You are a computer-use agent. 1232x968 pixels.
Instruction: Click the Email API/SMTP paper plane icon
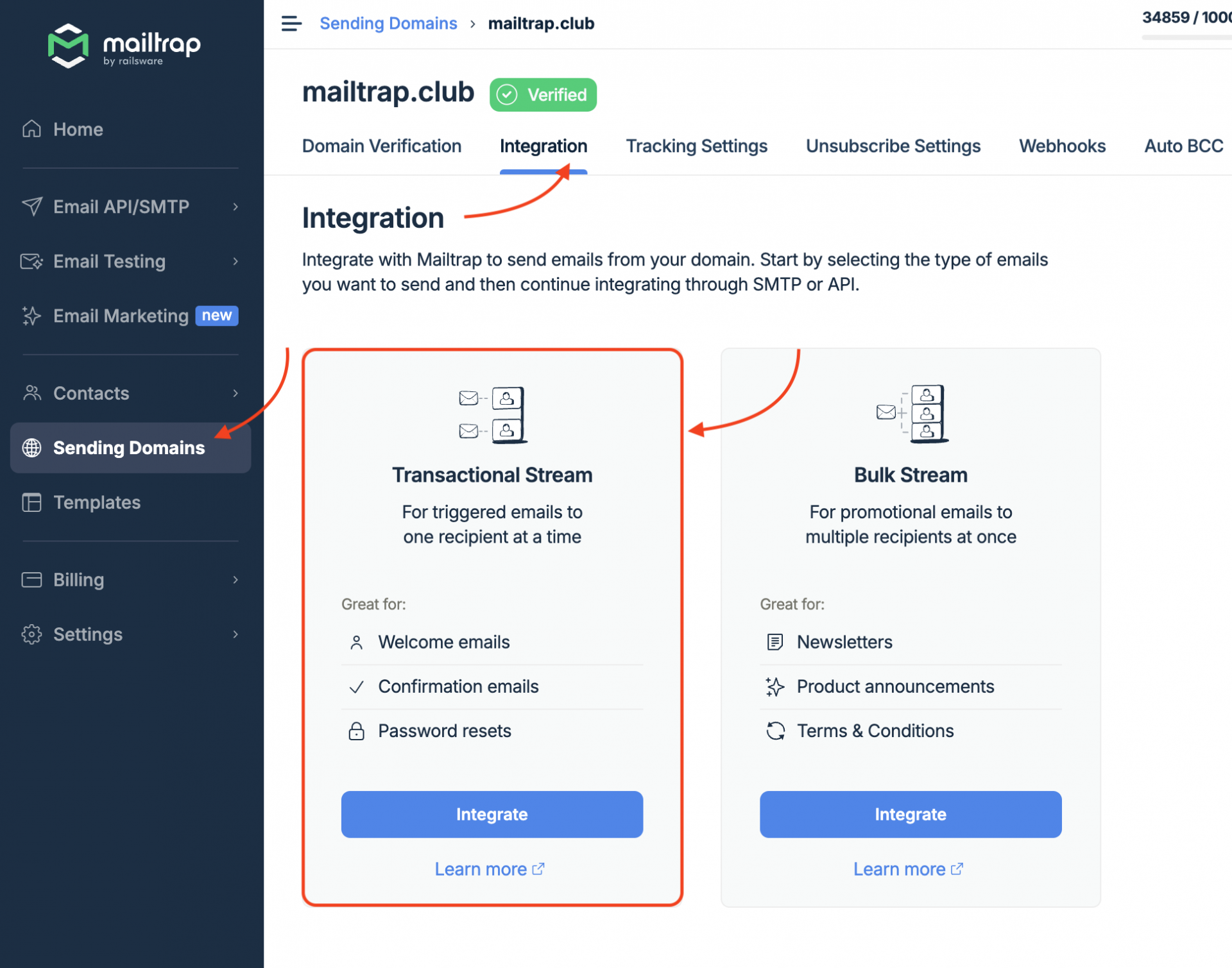pos(31,207)
